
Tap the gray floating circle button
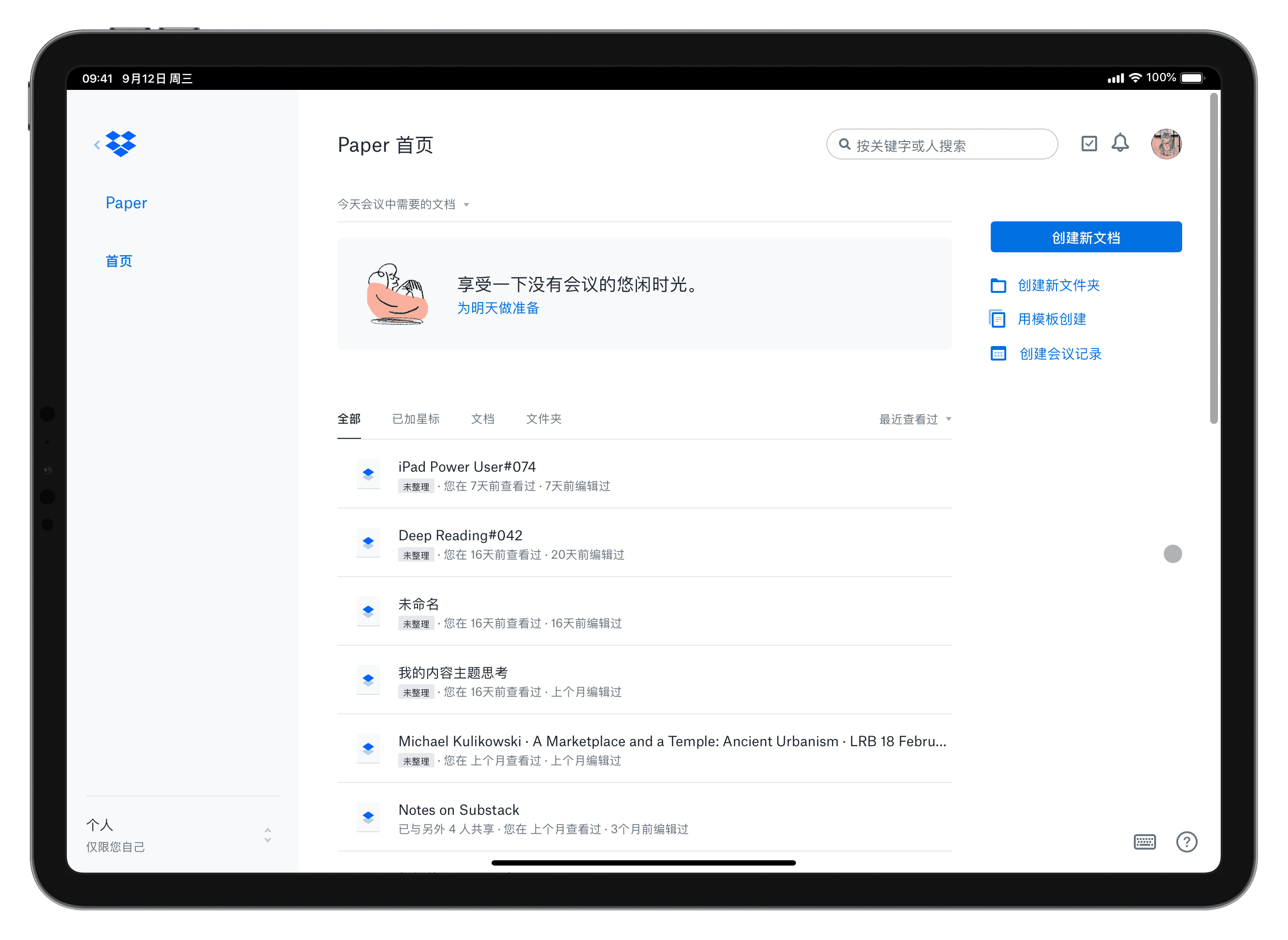click(x=1172, y=554)
